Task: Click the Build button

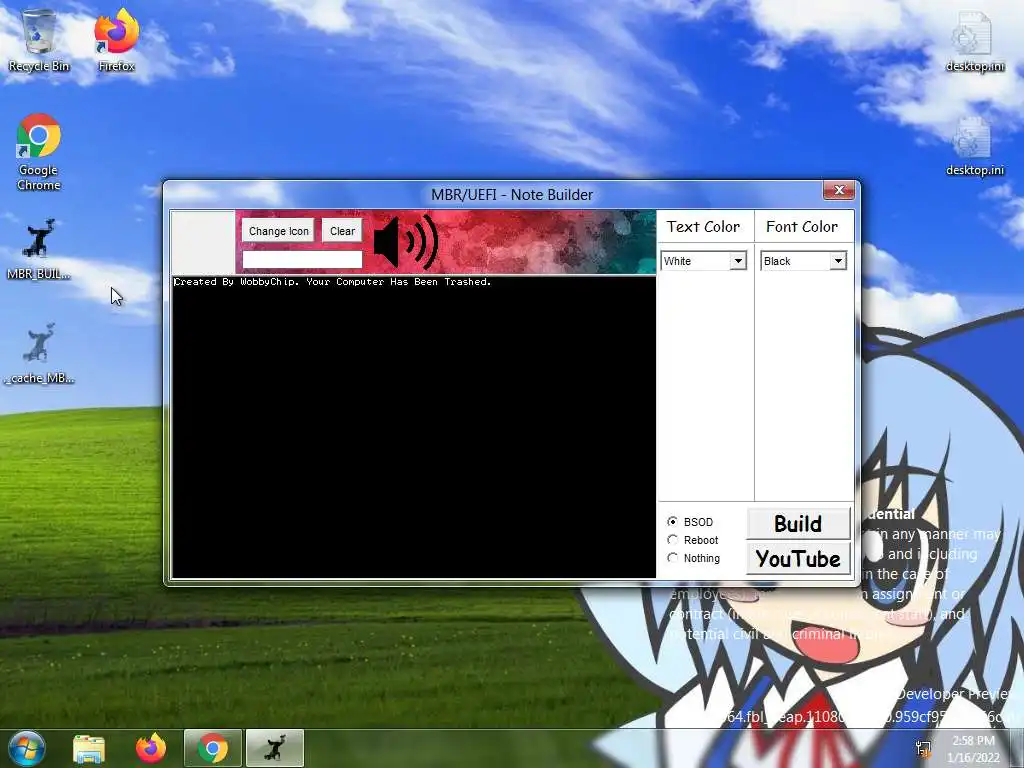Action: coord(798,524)
